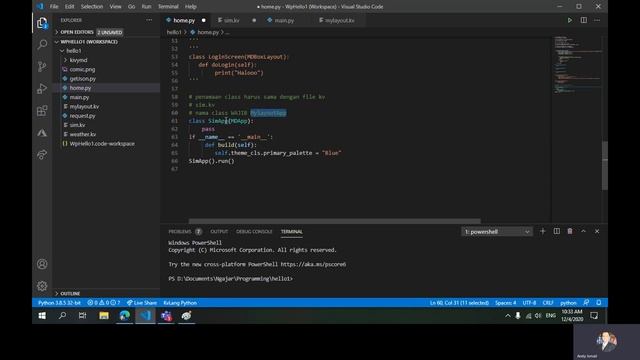This screenshot has height=360, width=640.
Task: Show hidden system tray icons
Action: (x=508, y=316)
